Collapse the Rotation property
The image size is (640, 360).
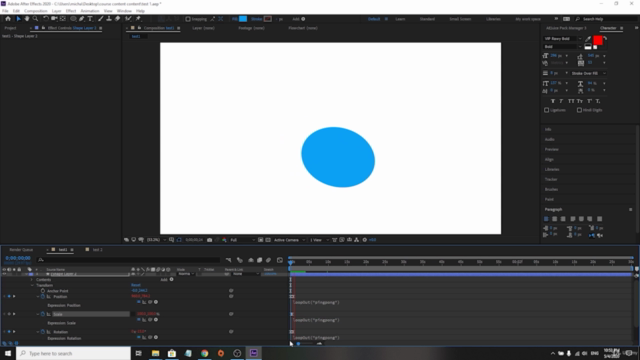(38, 332)
